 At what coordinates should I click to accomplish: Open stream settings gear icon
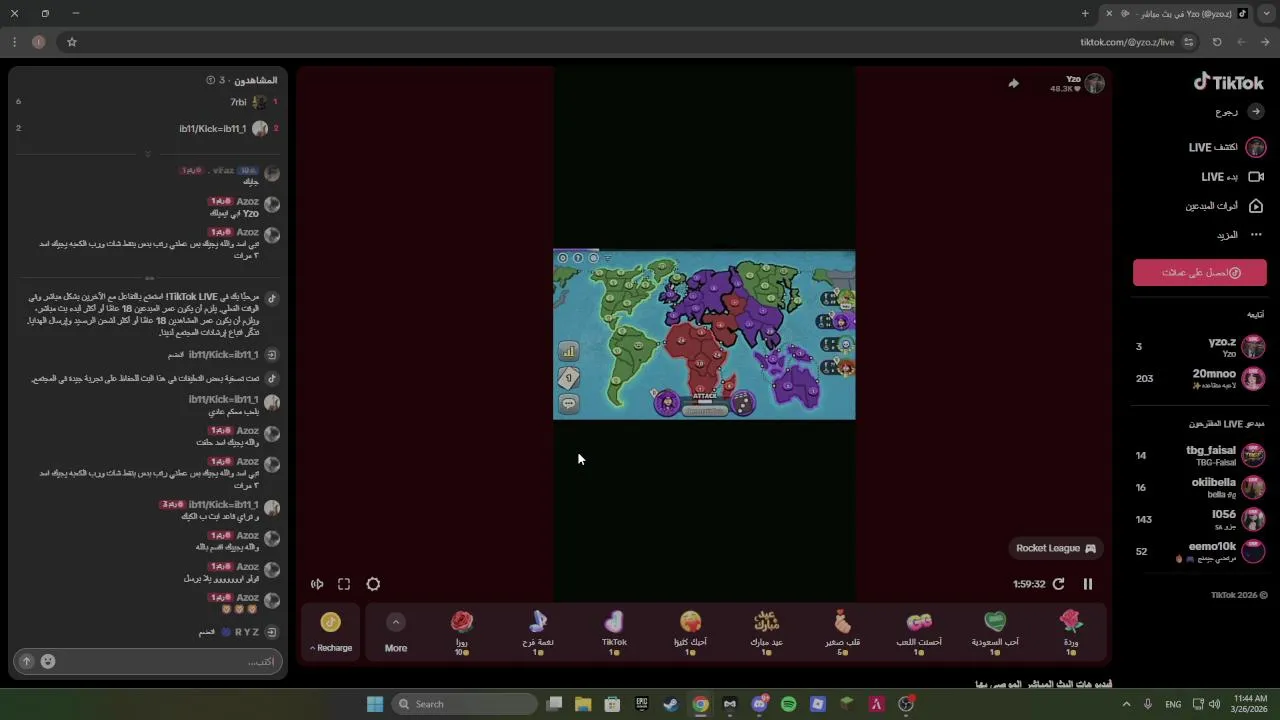click(373, 584)
